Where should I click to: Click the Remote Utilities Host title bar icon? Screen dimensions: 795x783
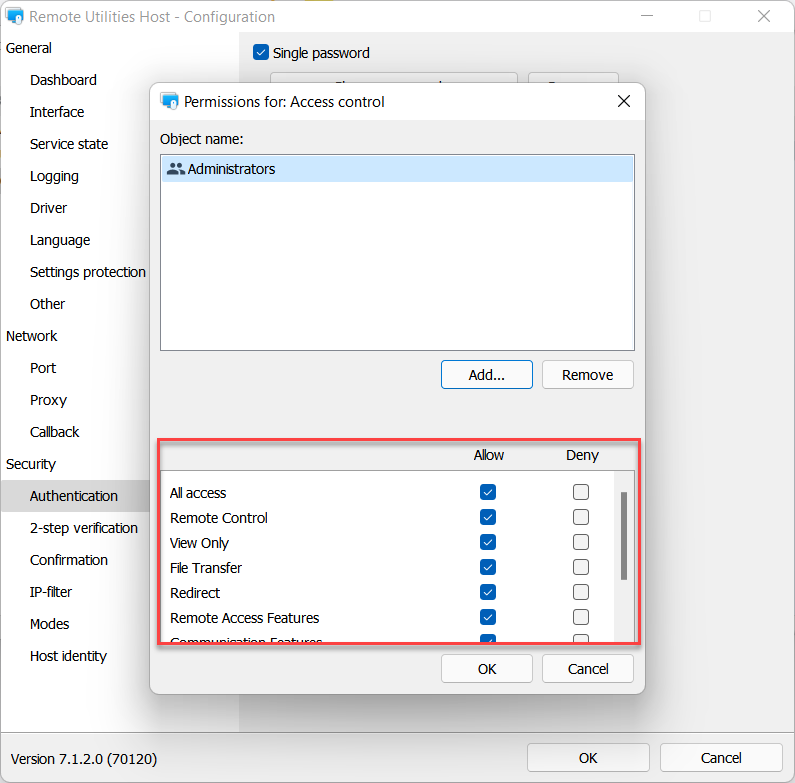(15, 17)
